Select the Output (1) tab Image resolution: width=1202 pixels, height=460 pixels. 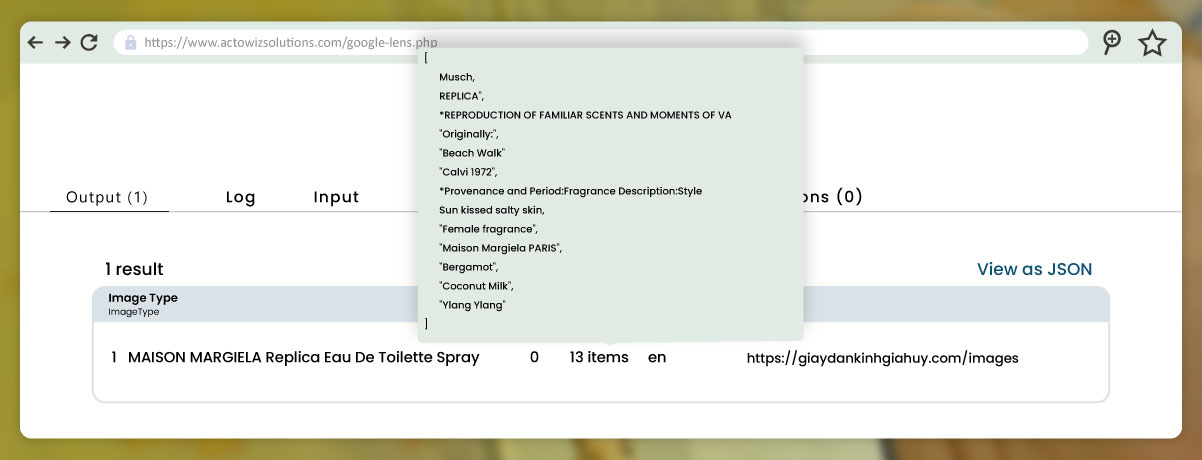click(x=107, y=197)
